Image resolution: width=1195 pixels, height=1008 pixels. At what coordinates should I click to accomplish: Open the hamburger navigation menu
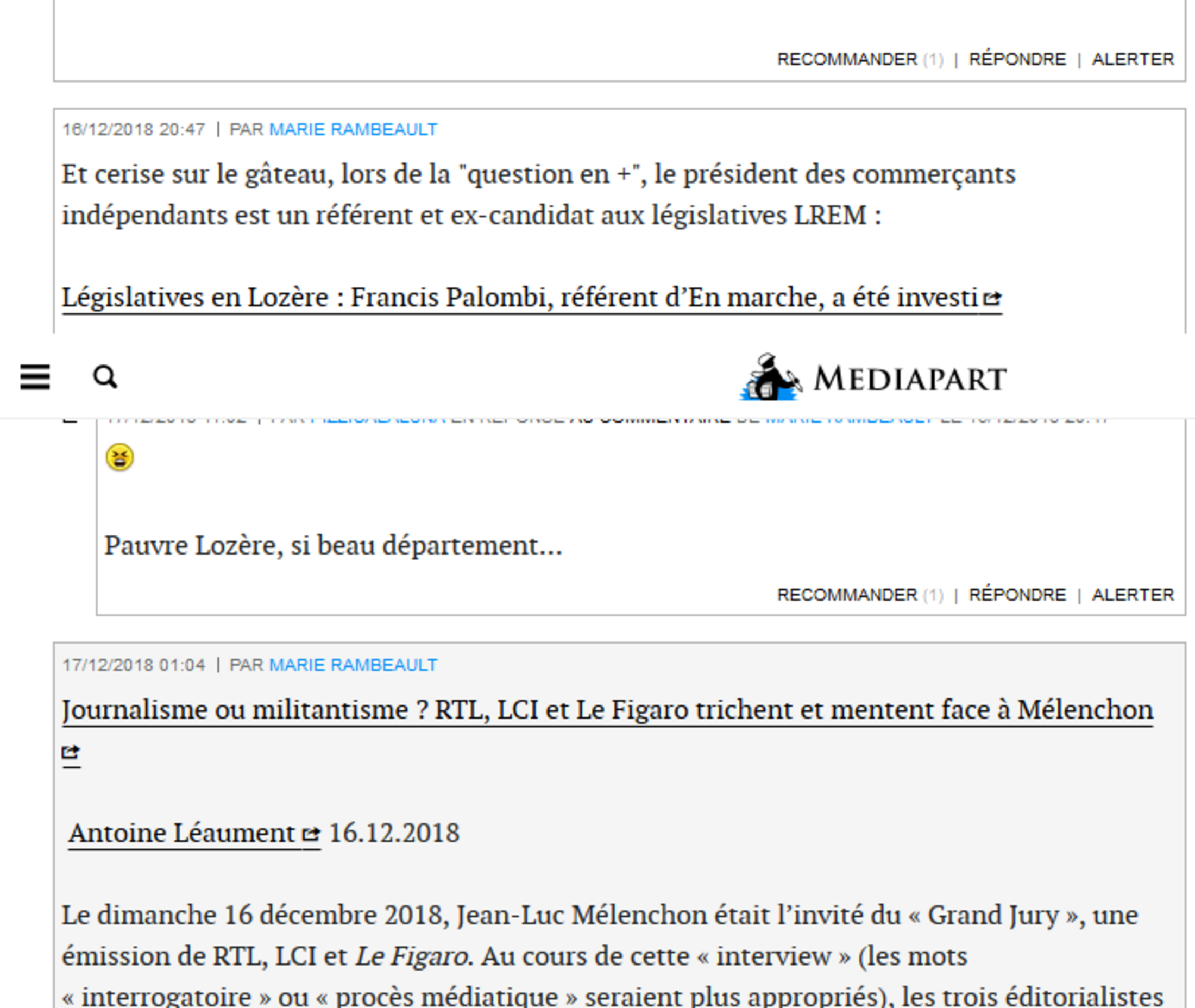coord(35,377)
